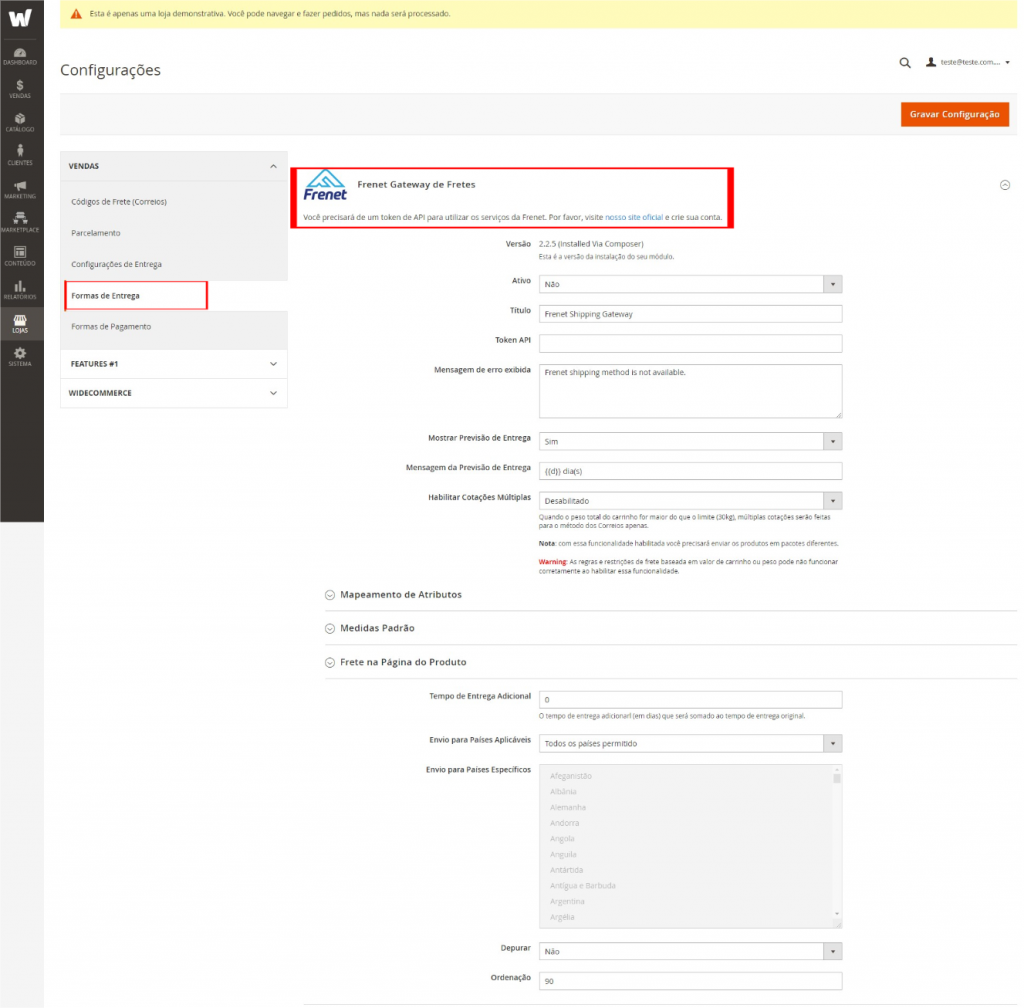
Task: Open the teste@teste.com account menu
Action: pyautogui.click(x=968, y=63)
